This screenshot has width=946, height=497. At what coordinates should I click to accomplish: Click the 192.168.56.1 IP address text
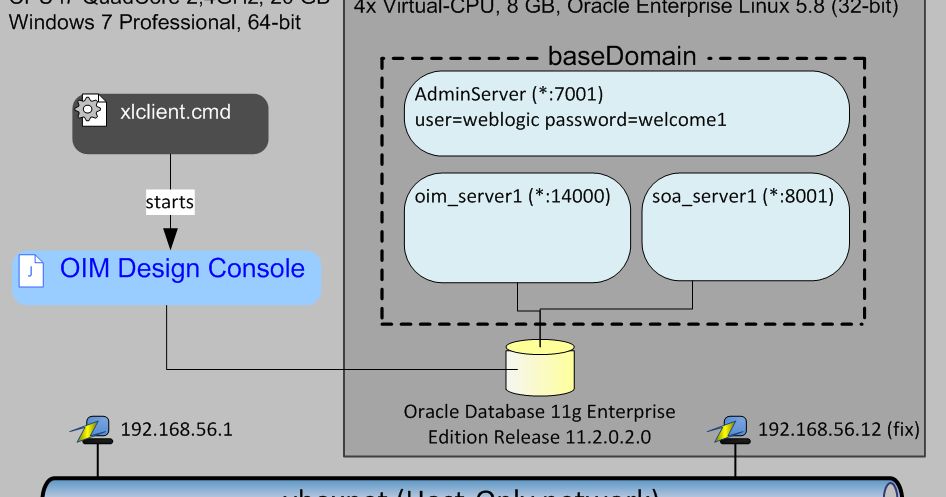[x=176, y=429]
